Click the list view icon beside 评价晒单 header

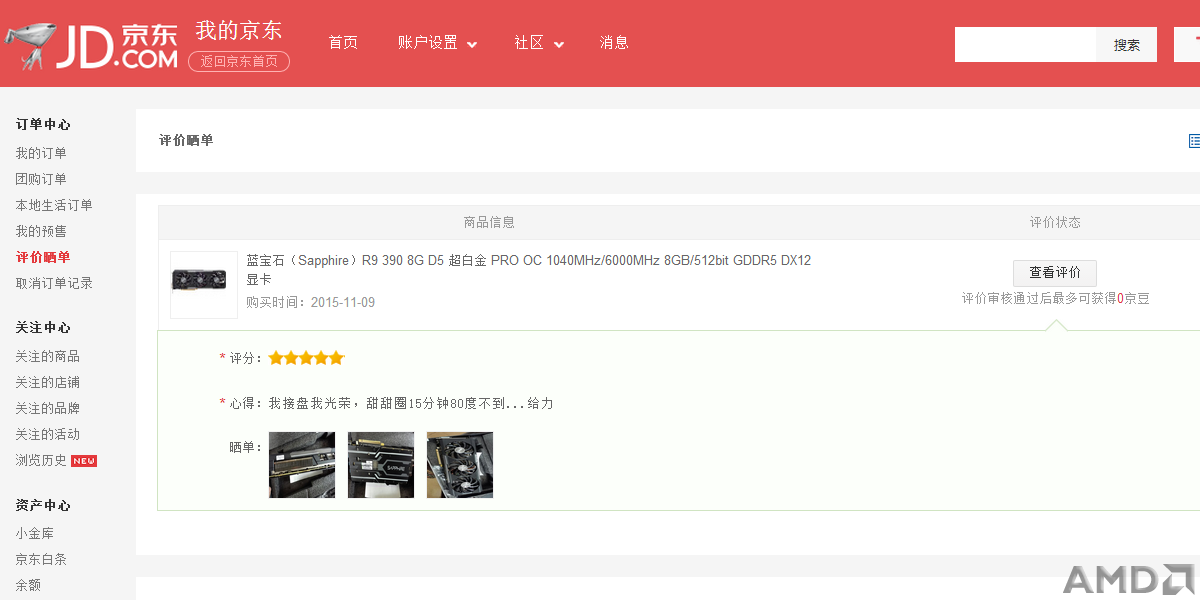click(1194, 141)
